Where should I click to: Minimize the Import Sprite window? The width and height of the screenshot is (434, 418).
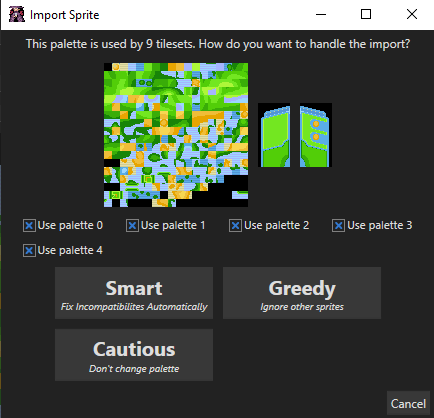[x=321, y=14]
